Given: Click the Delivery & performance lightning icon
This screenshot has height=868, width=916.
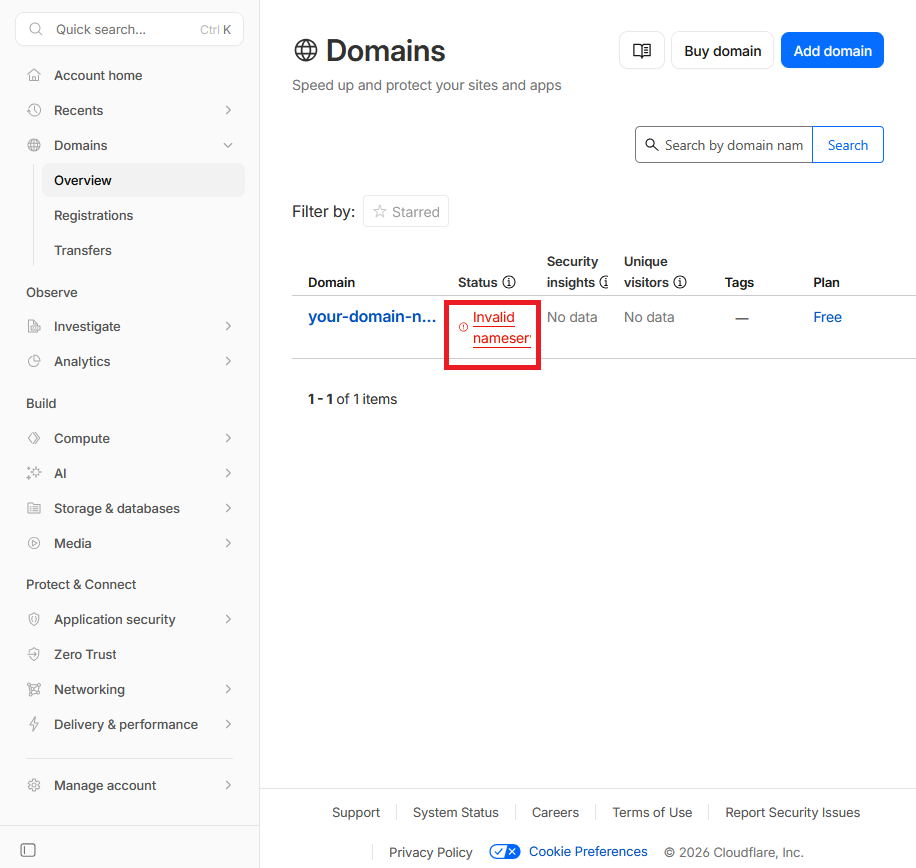Looking at the screenshot, I should (34, 724).
